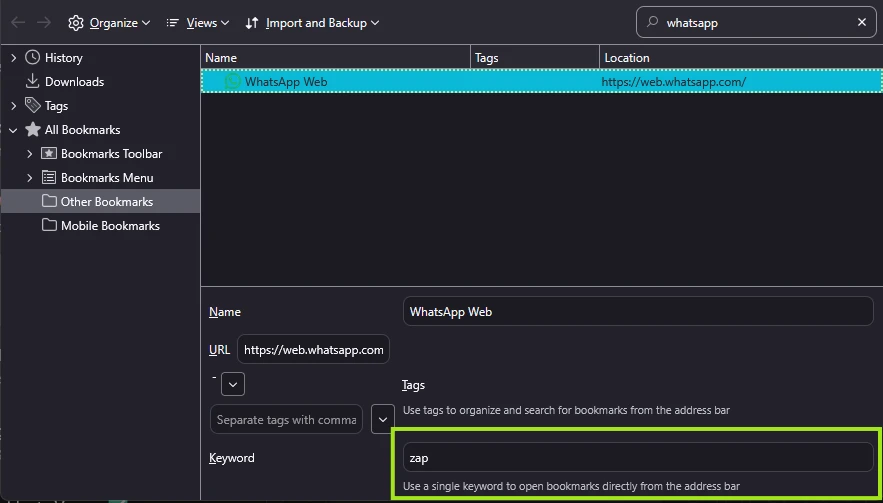Click the magnifier search icon
Image resolution: width=883 pixels, height=503 pixels.
[652, 23]
